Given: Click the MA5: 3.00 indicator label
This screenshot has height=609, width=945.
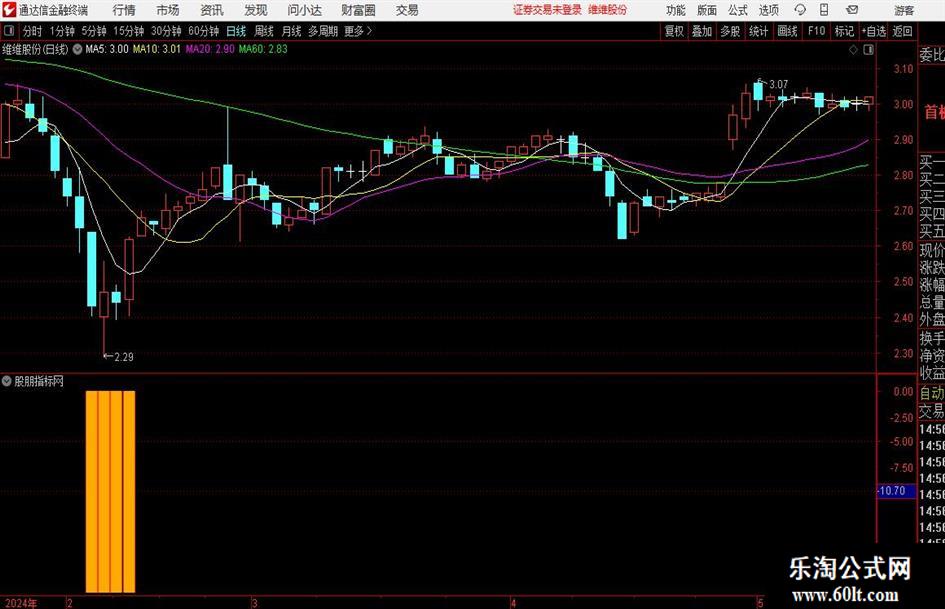Looking at the screenshot, I should point(107,49).
